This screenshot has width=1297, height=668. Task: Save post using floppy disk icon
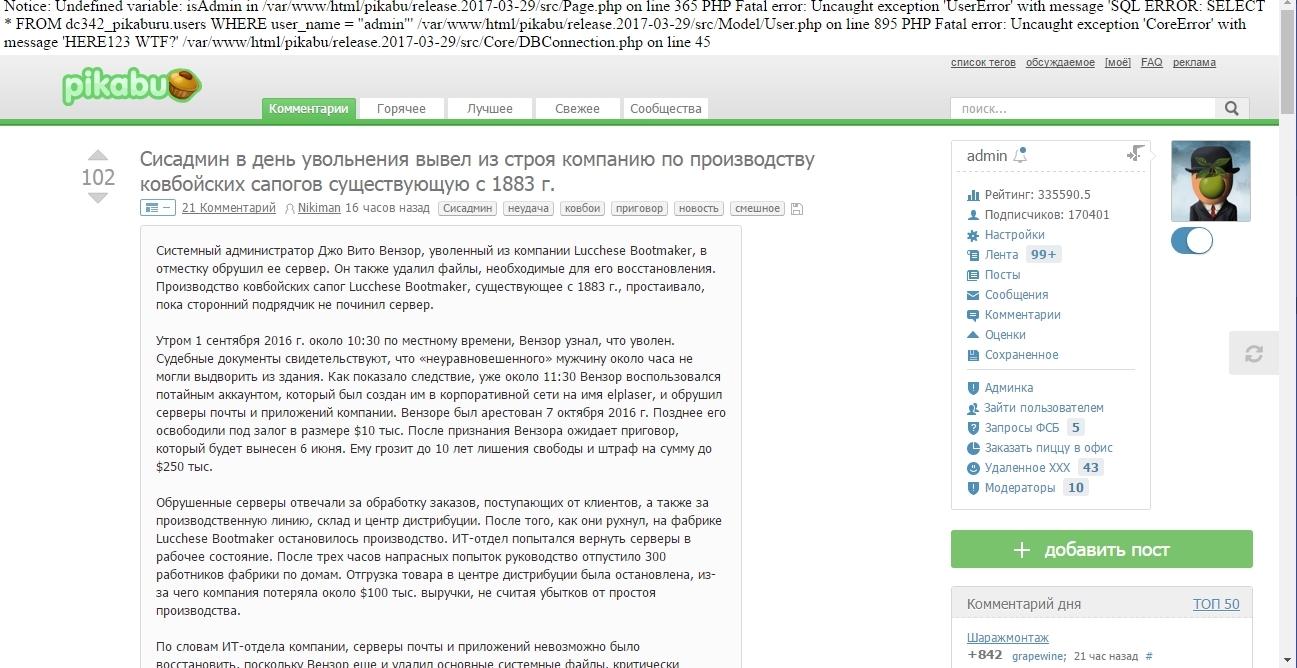tap(796, 209)
